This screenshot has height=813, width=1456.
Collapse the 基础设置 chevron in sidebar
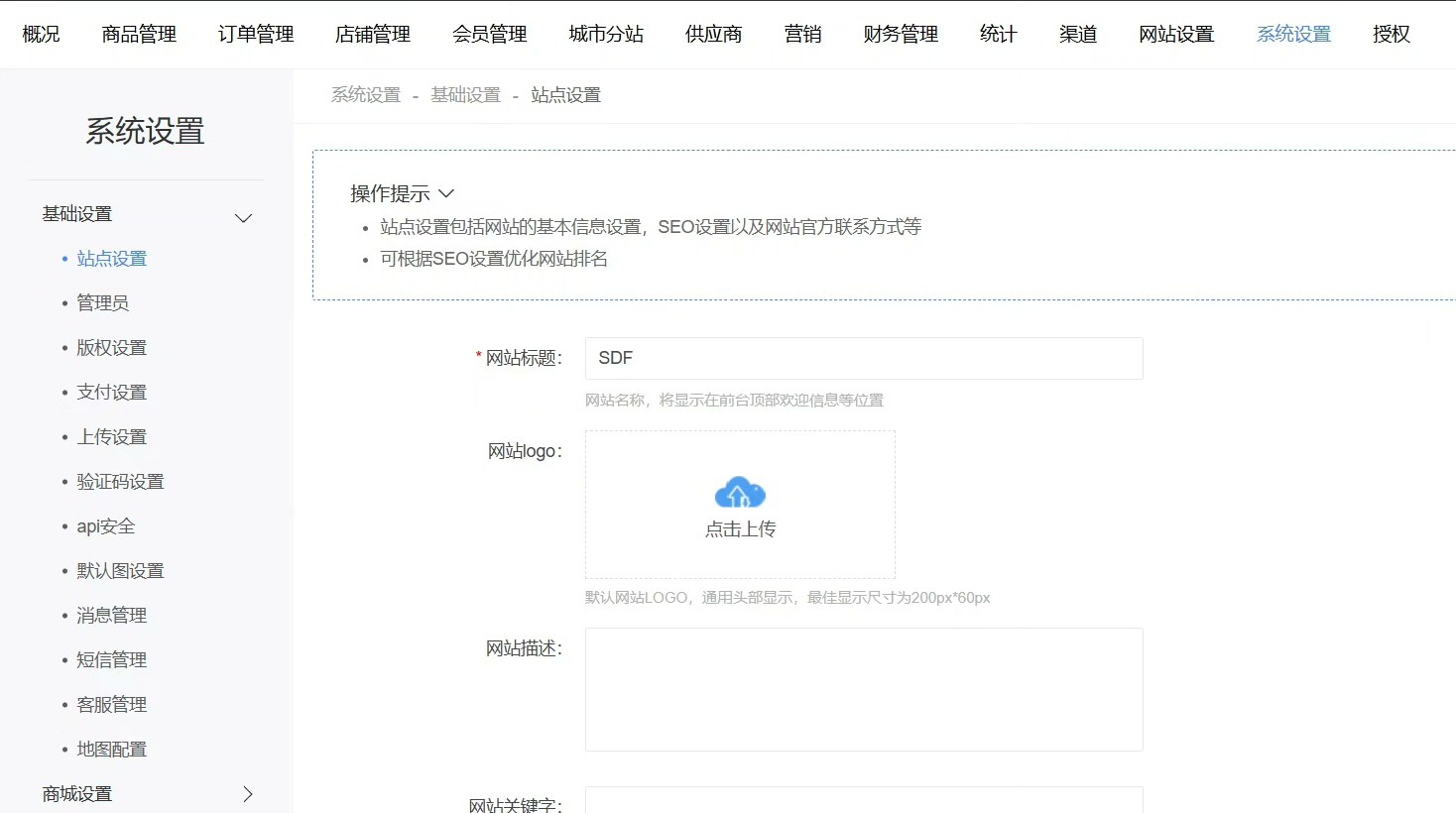243,218
